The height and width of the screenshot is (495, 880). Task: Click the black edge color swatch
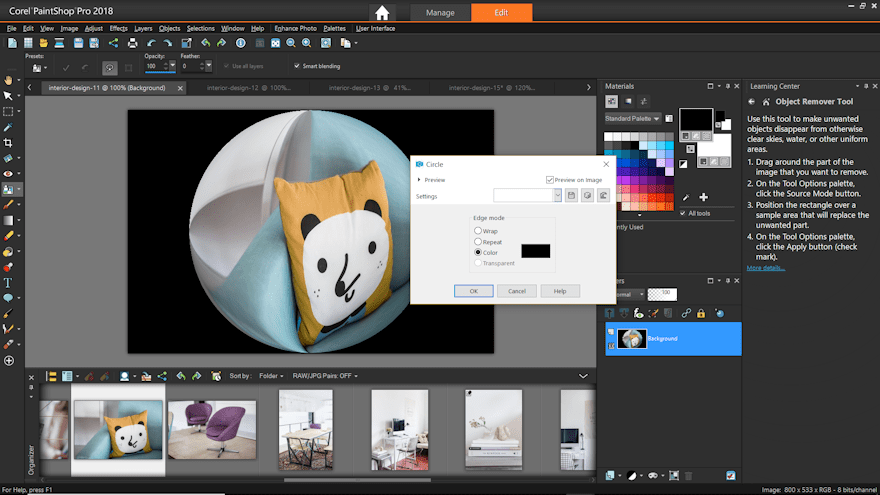tap(535, 251)
